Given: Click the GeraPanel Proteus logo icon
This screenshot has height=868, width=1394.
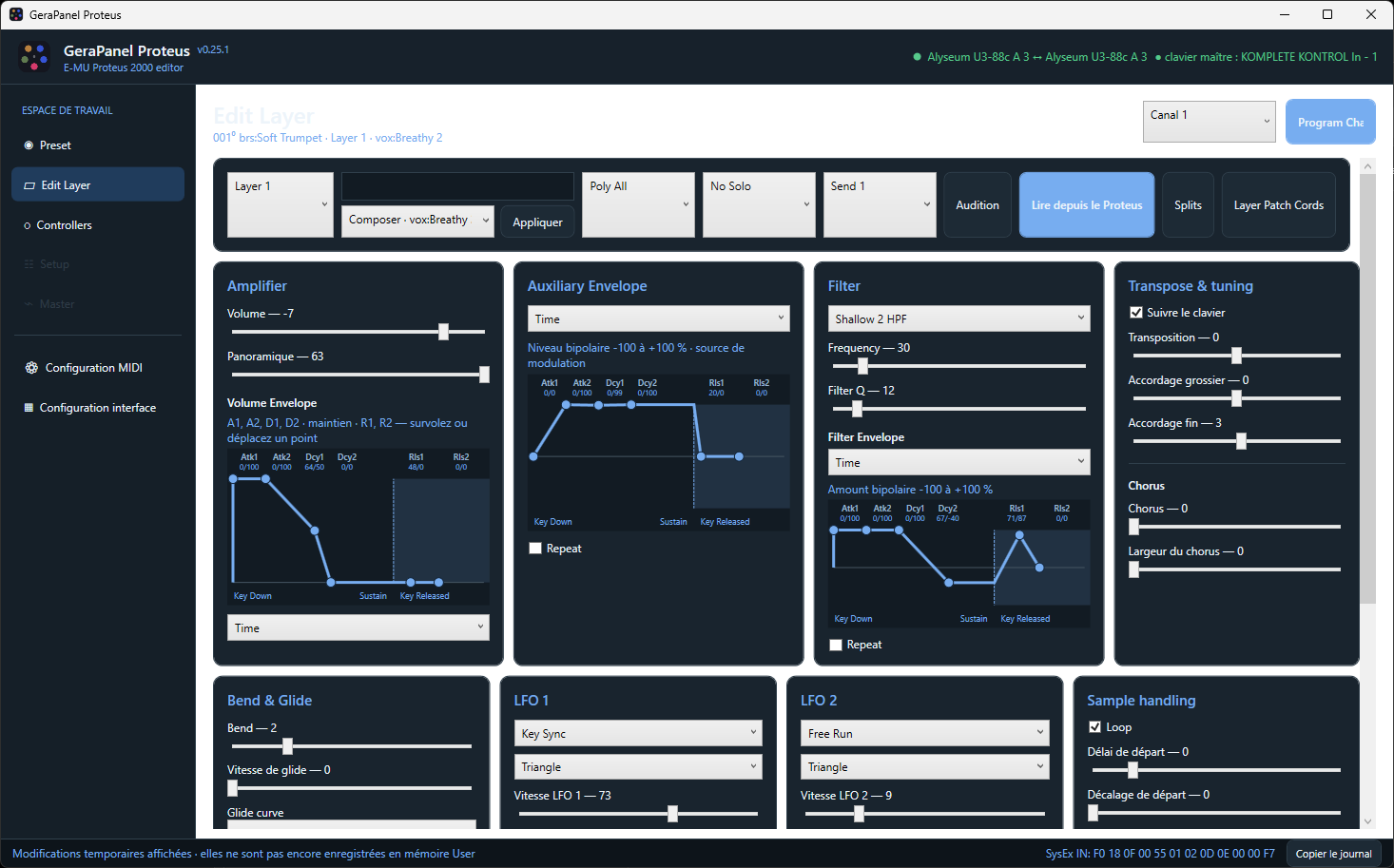Looking at the screenshot, I should [34, 57].
